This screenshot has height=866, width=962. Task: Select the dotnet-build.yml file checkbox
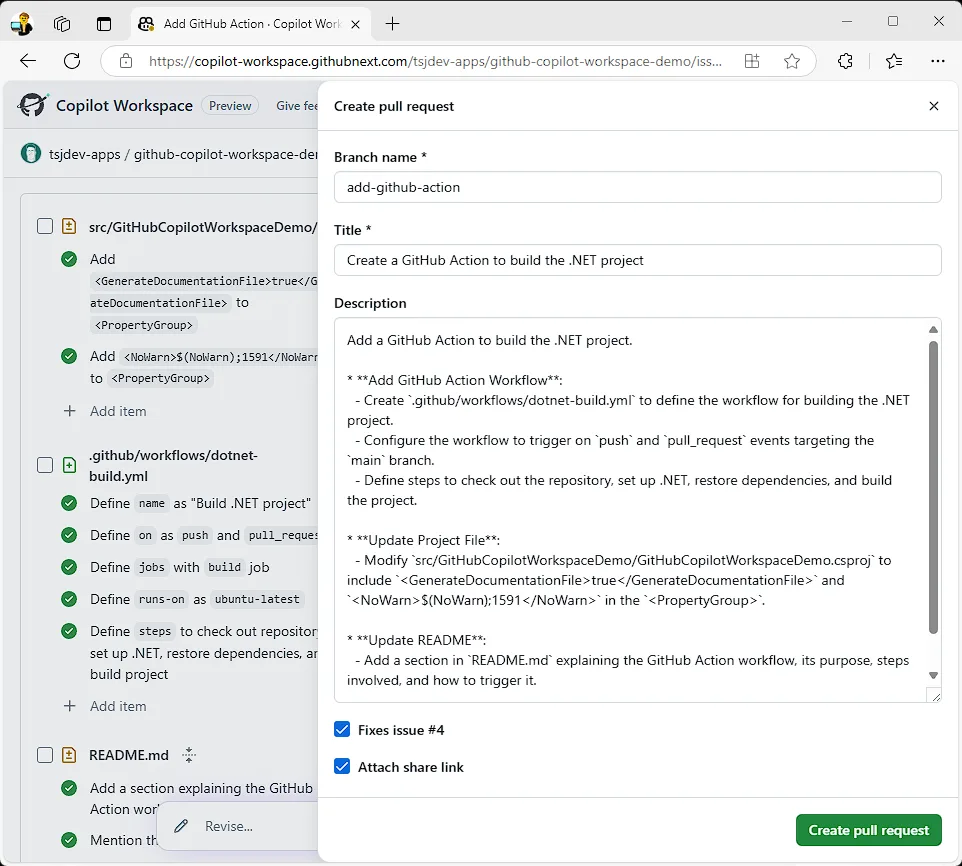45,465
